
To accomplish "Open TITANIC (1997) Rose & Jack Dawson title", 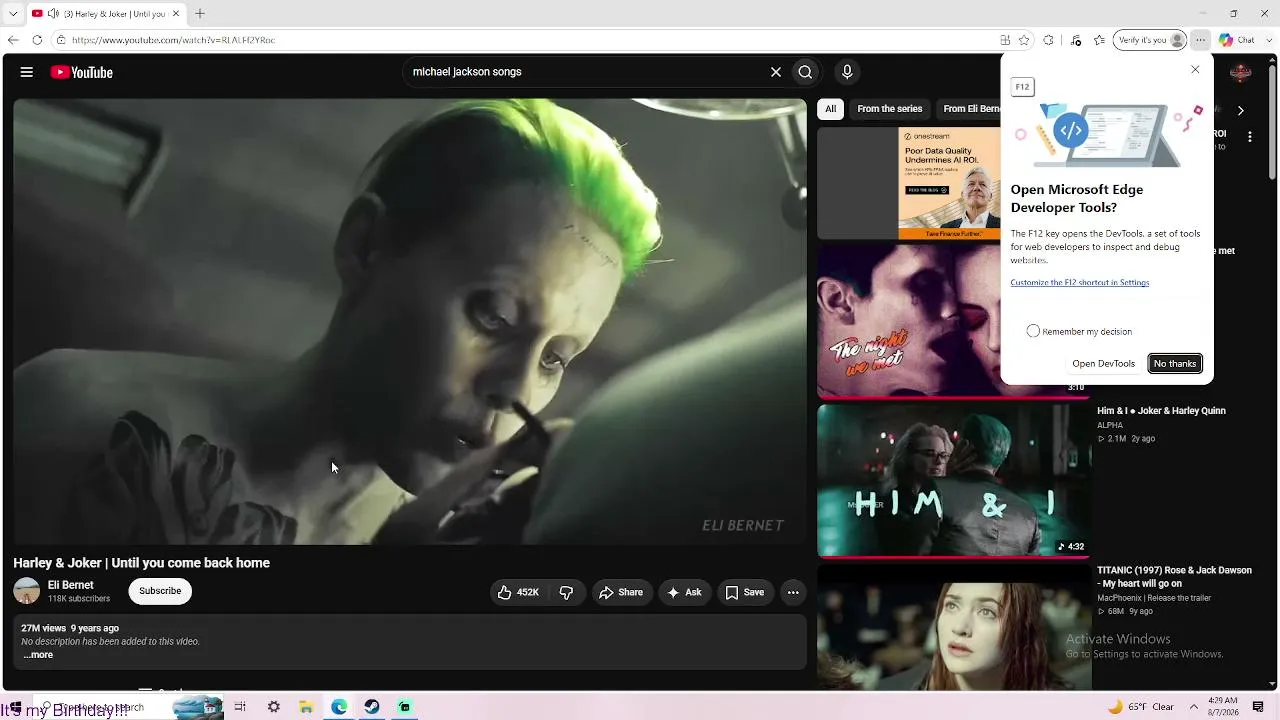I will click(x=1174, y=577).
